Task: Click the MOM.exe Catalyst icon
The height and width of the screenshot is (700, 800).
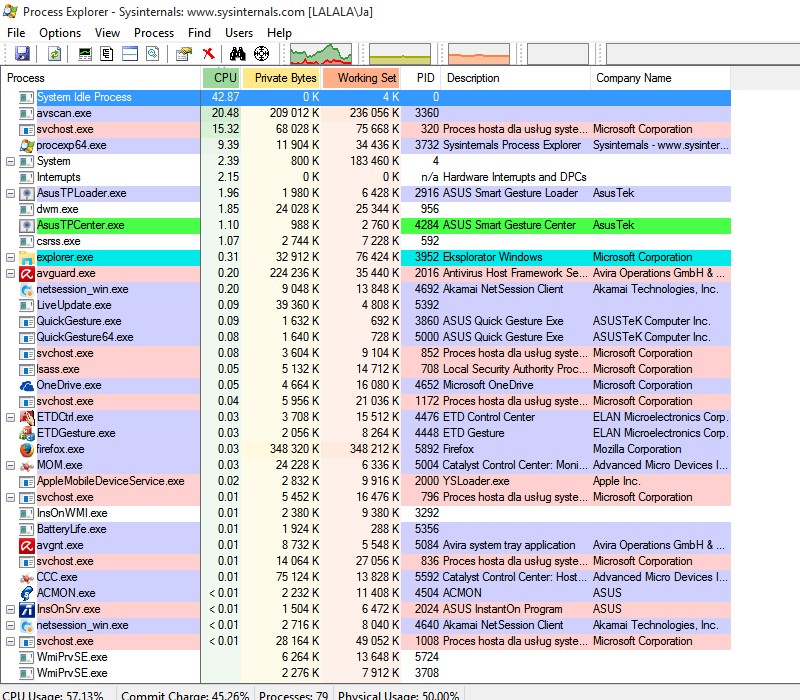Action: pos(27,466)
